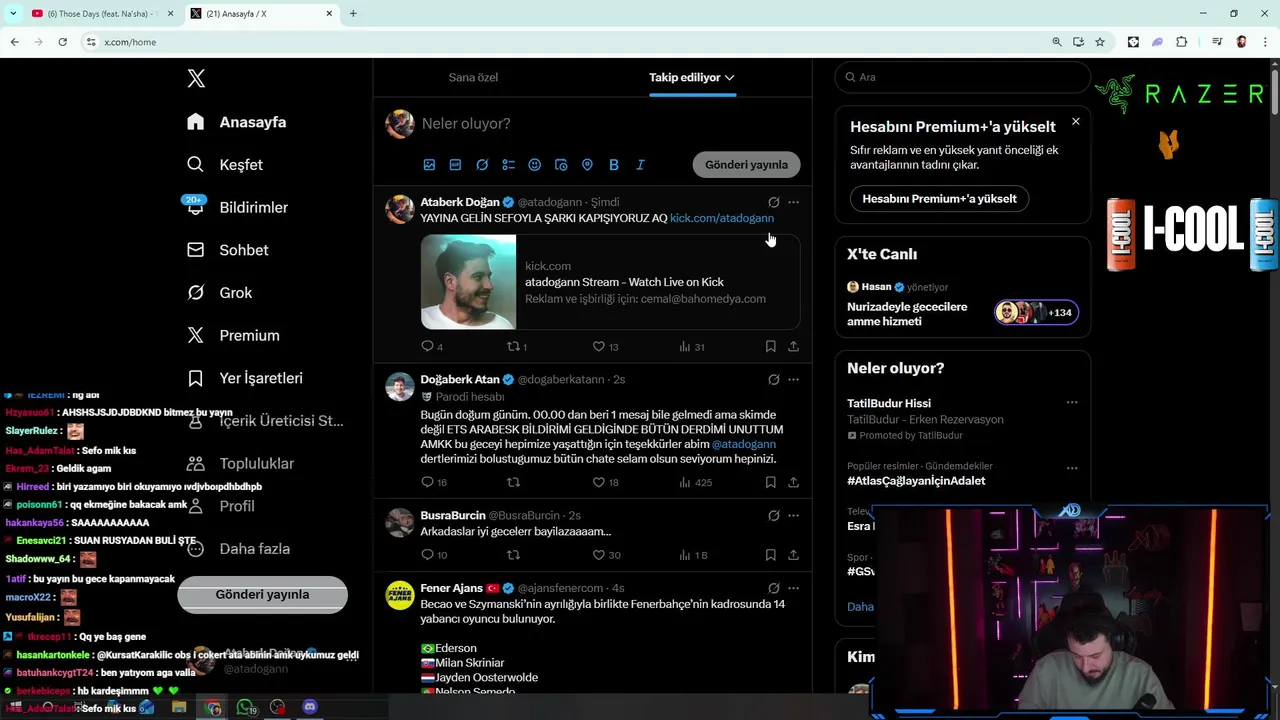Open #AtlasÇağlayanİçinAdalet trend

916,481
